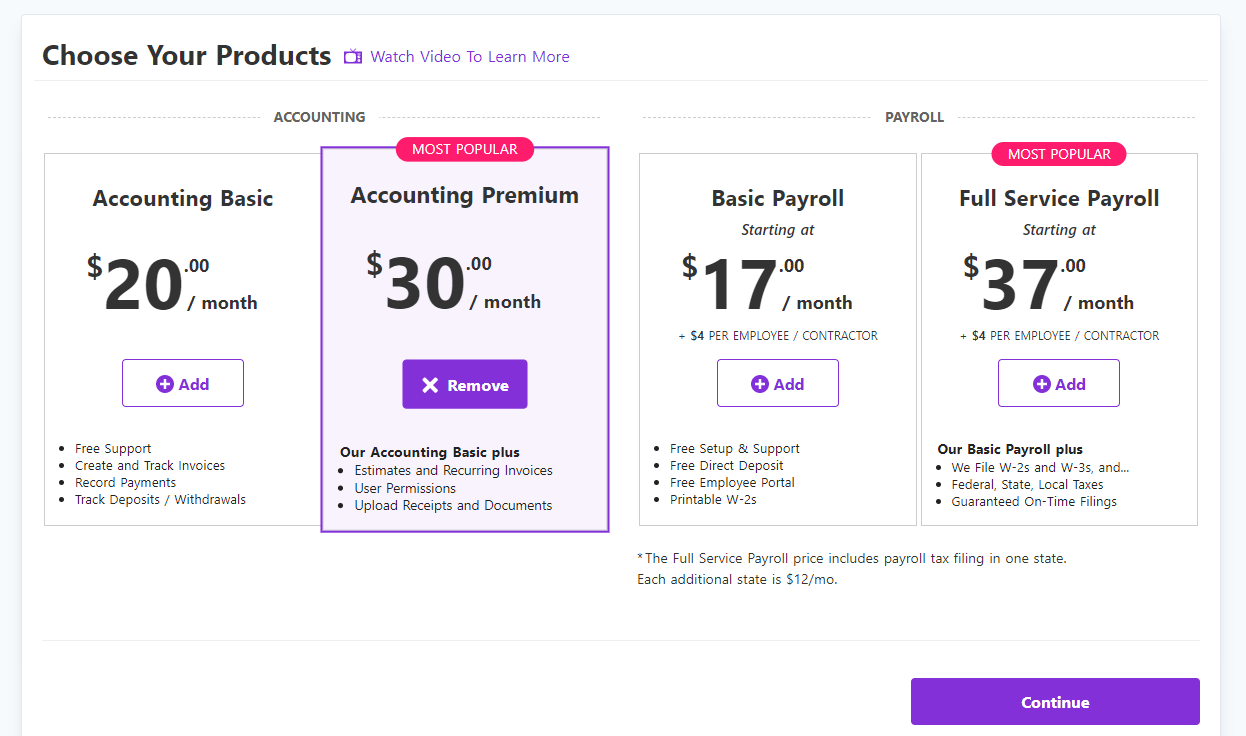
Task: Add the Full Service Payroll product
Action: point(1059,383)
